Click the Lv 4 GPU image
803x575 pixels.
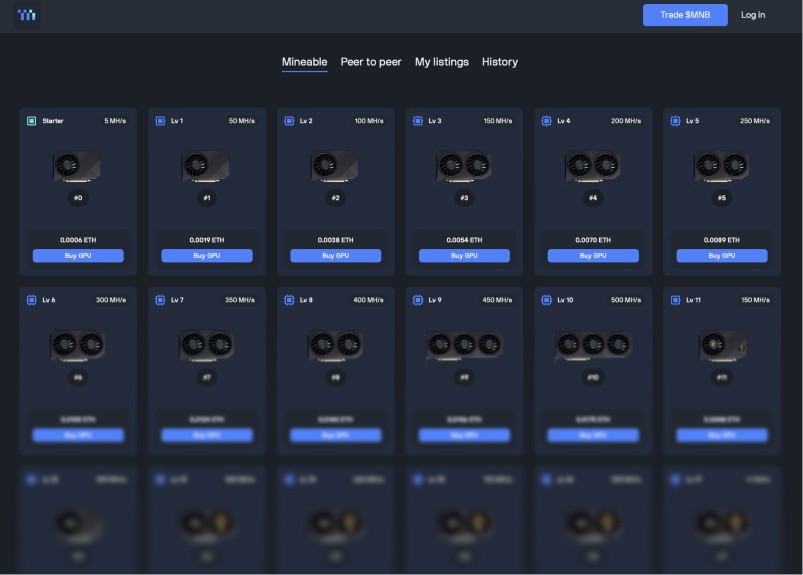(593, 166)
